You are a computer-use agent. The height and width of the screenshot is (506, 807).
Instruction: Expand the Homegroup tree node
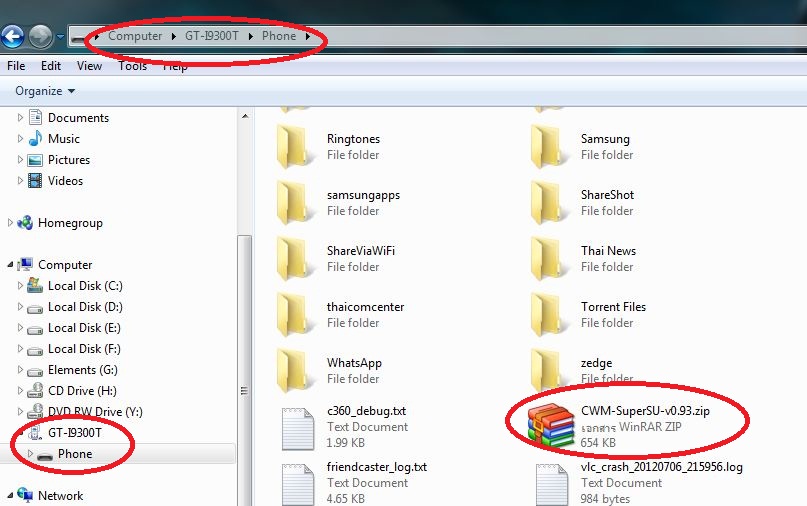(10, 223)
